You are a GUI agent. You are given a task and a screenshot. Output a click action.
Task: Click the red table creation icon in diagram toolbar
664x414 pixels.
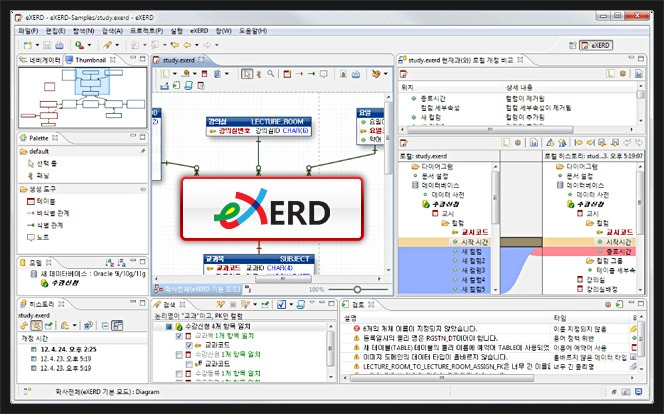pos(287,74)
